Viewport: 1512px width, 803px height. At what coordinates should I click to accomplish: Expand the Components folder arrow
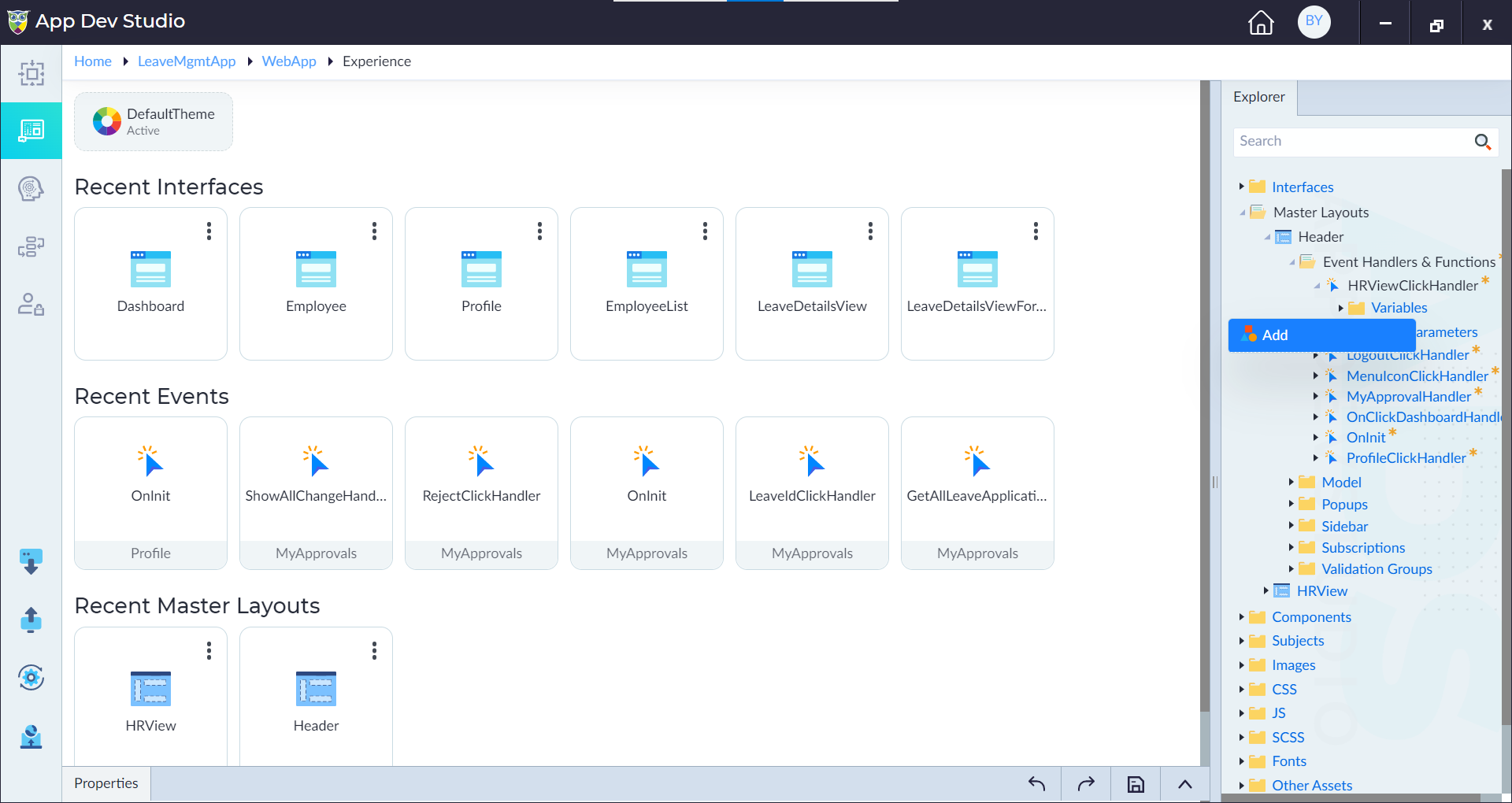point(1242,617)
